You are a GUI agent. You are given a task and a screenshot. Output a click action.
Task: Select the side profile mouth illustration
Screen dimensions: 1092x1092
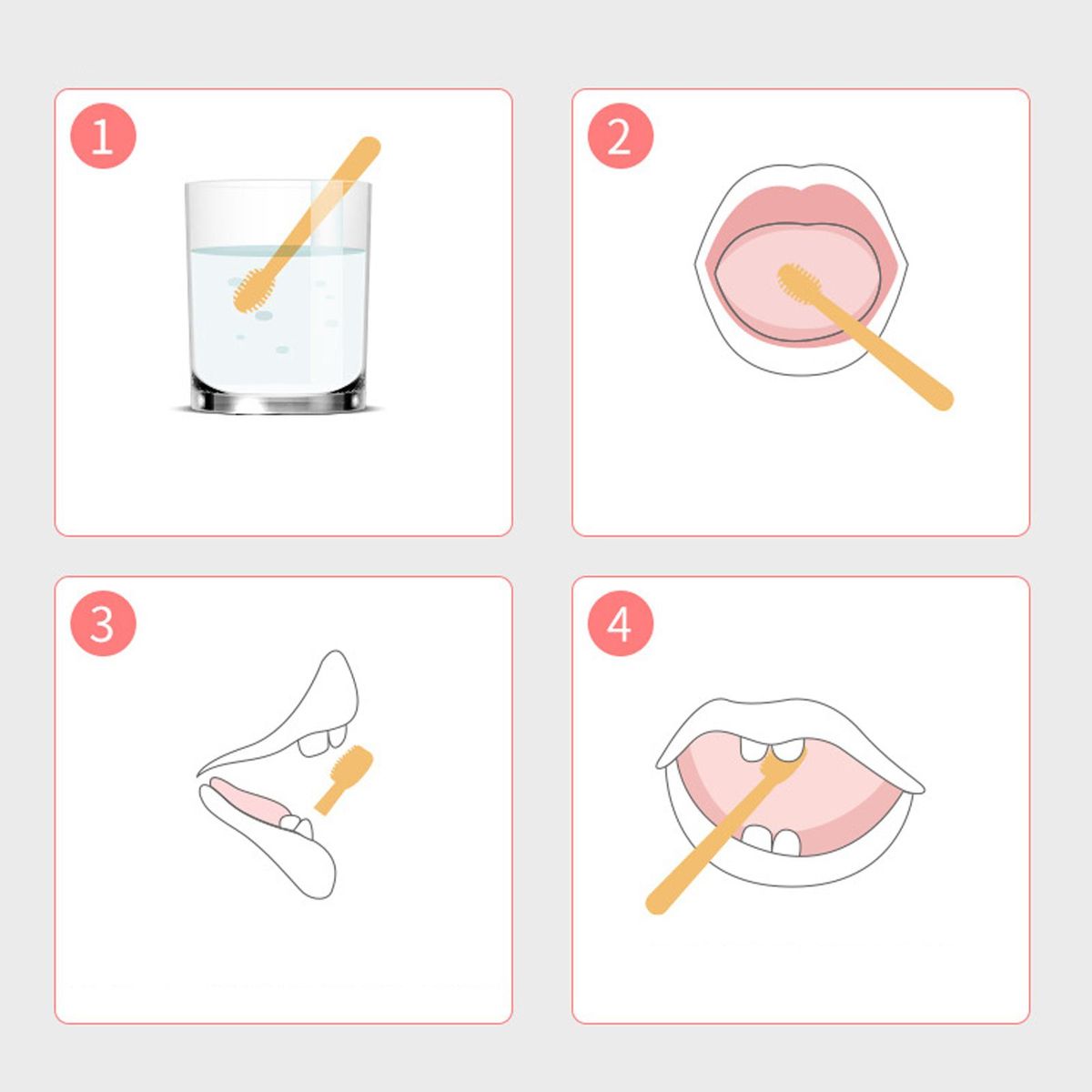[x=278, y=774]
